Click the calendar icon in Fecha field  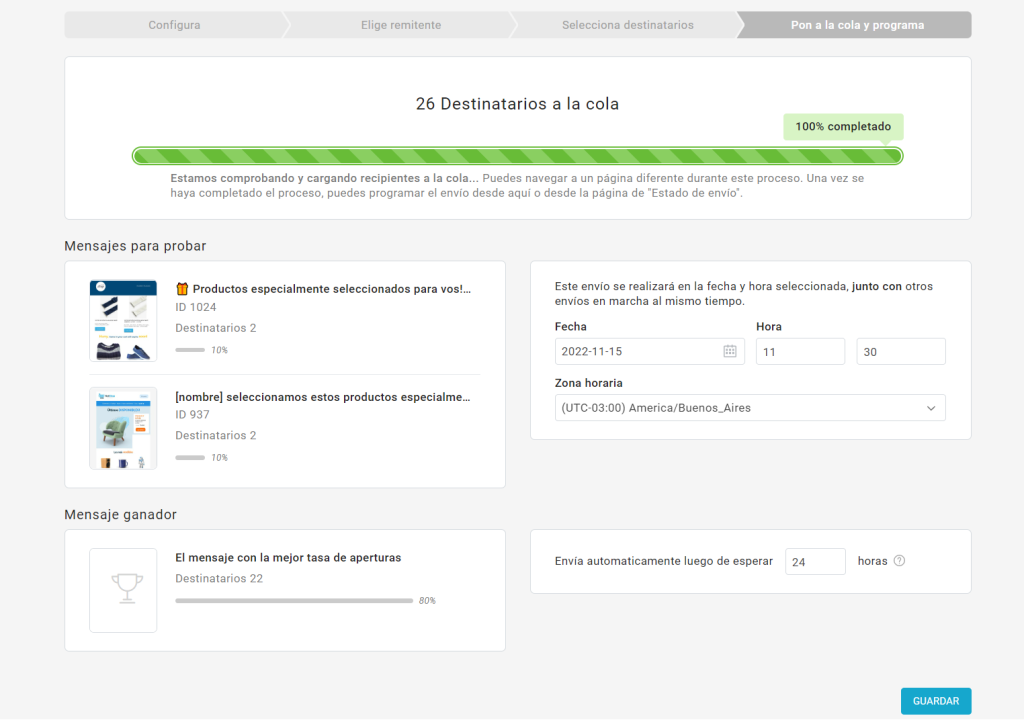click(730, 351)
